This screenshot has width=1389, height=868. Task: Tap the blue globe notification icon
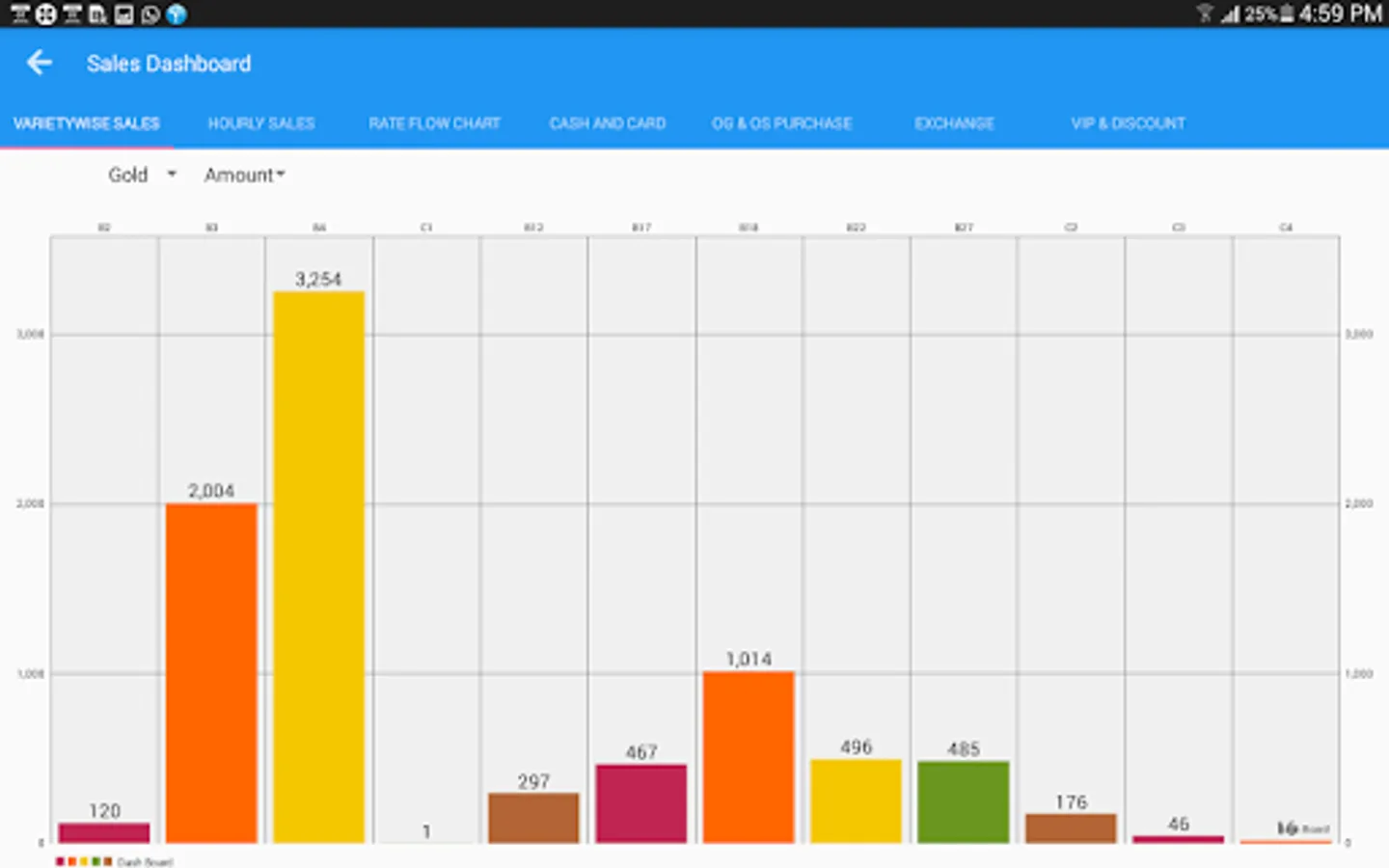[176, 14]
